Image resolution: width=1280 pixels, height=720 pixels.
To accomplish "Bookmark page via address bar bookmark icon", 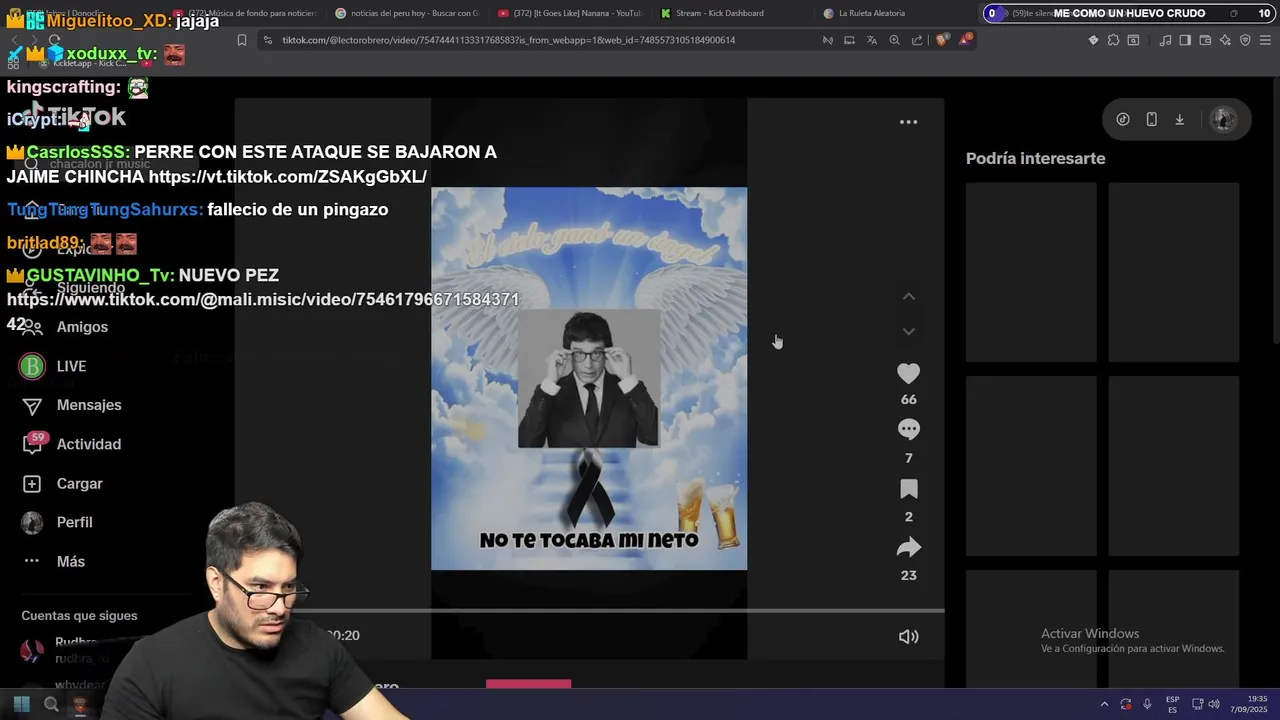I will point(242,40).
